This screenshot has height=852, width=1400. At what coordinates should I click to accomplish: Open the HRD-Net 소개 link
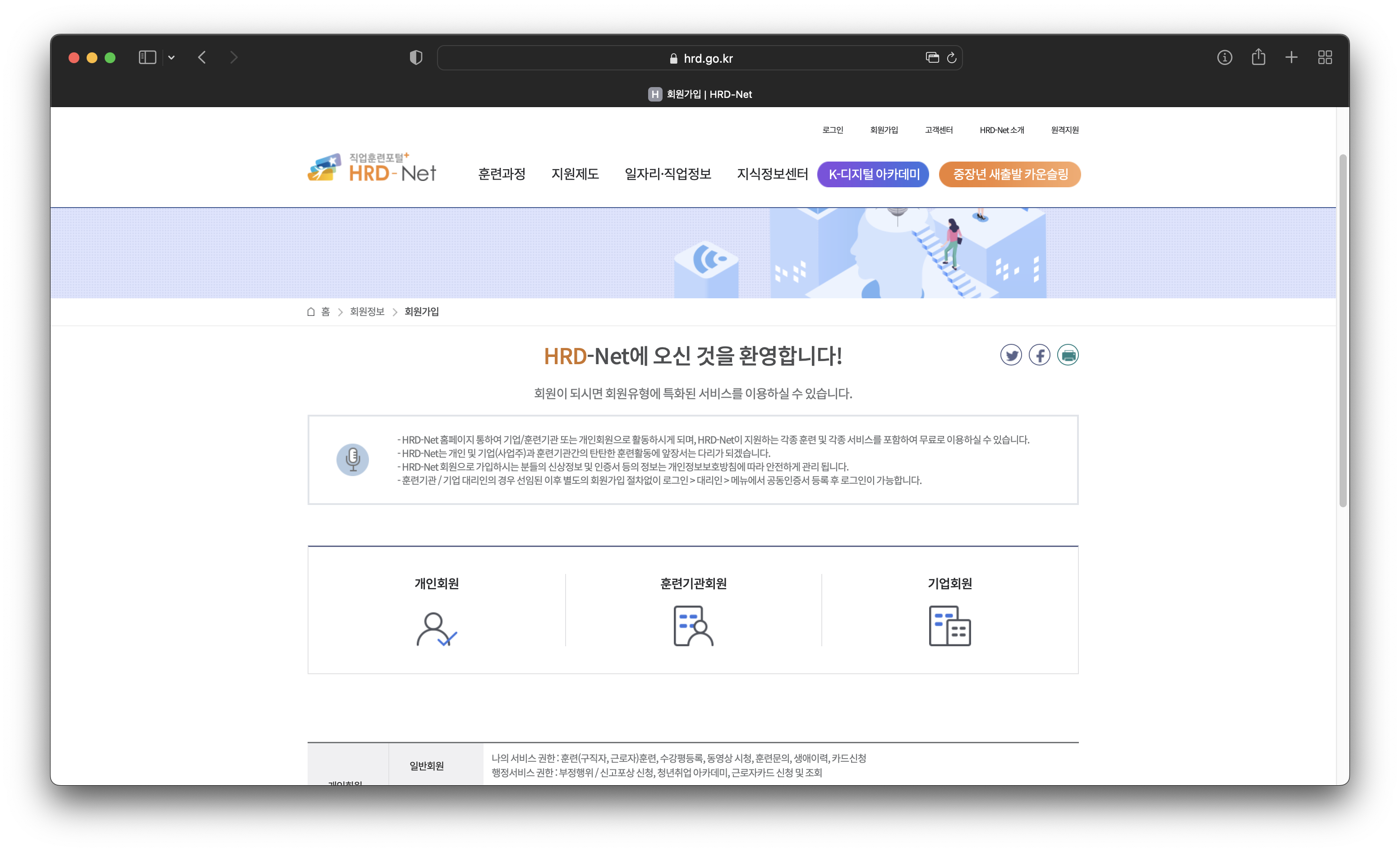click(1001, 130)
